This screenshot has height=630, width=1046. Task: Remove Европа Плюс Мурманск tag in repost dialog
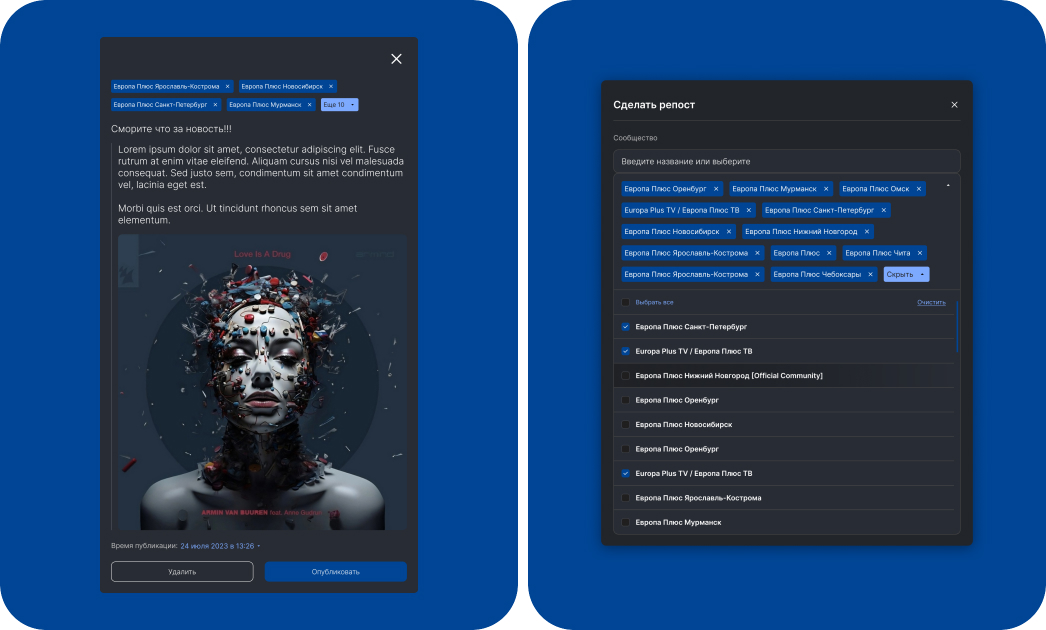tap(826, 189)
